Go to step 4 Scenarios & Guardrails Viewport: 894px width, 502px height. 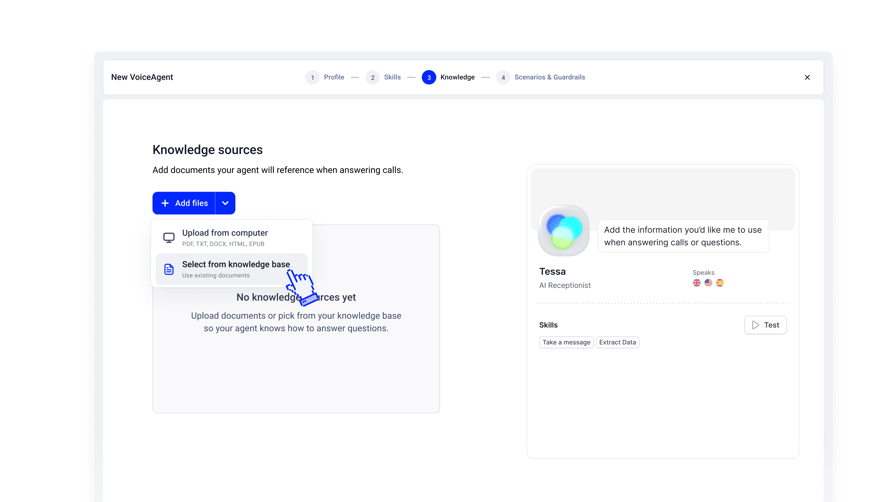pyautogui.click(x=541, y=77)
